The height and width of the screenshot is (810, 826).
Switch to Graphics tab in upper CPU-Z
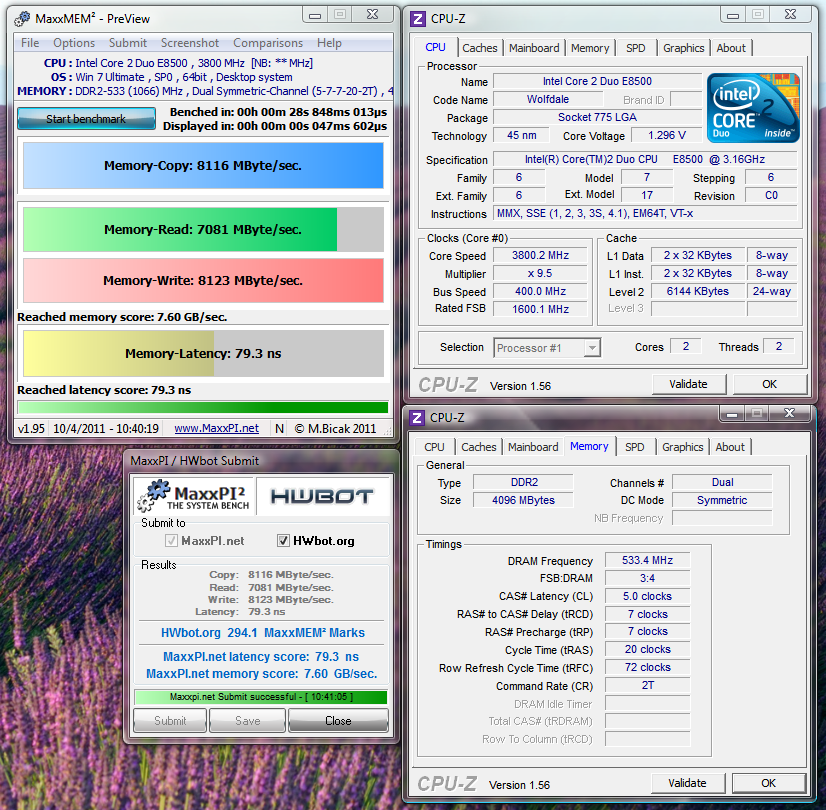point(684,48)
